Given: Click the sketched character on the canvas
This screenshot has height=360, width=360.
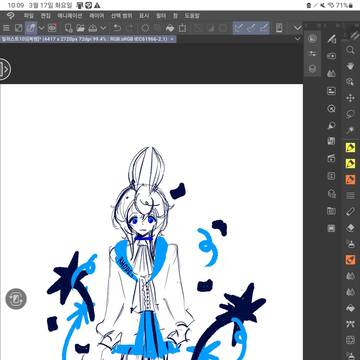Looking at the screenshot, I should coord(146,253).
